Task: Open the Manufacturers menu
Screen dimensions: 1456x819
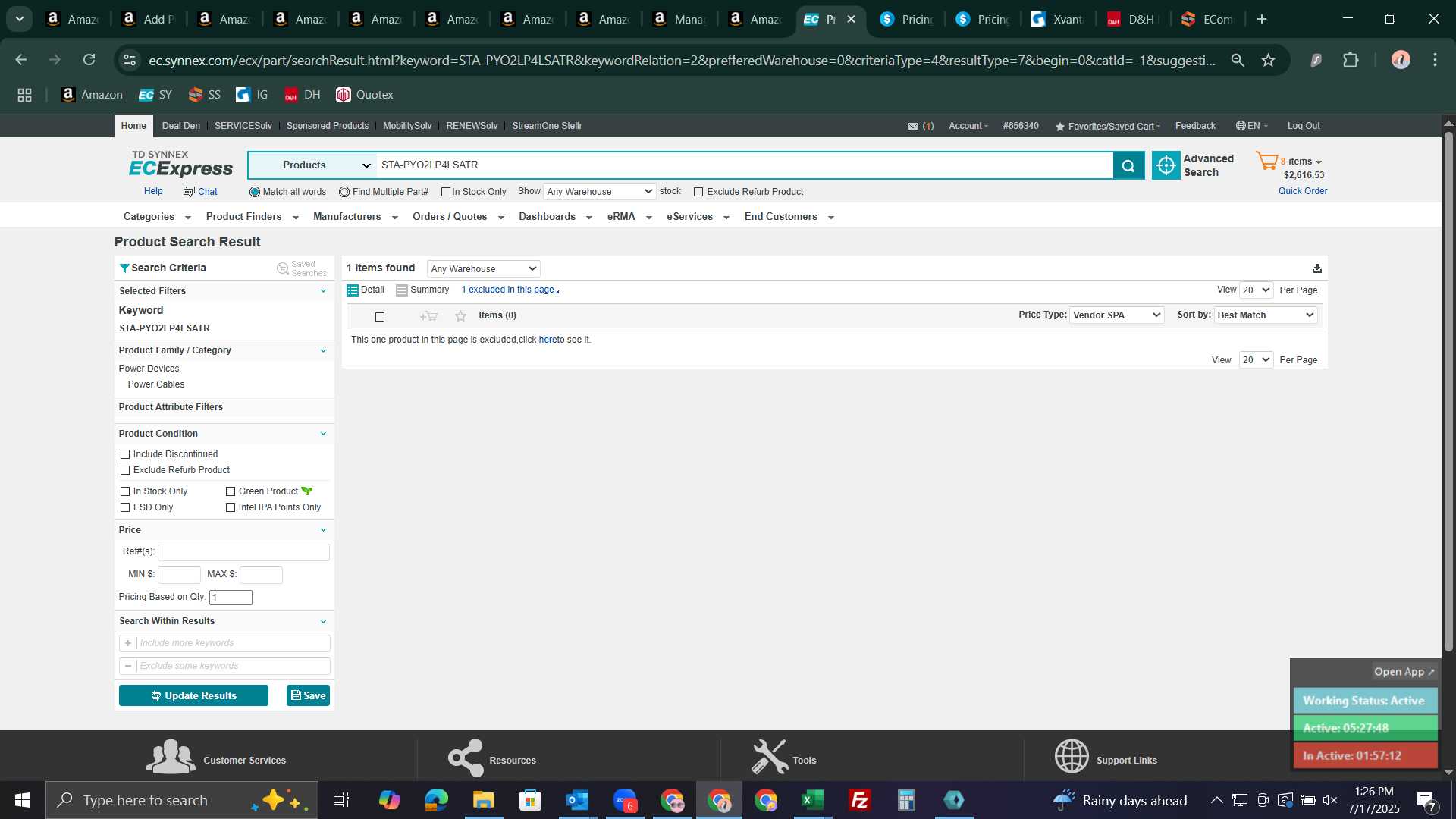Action: click(355, 217)
